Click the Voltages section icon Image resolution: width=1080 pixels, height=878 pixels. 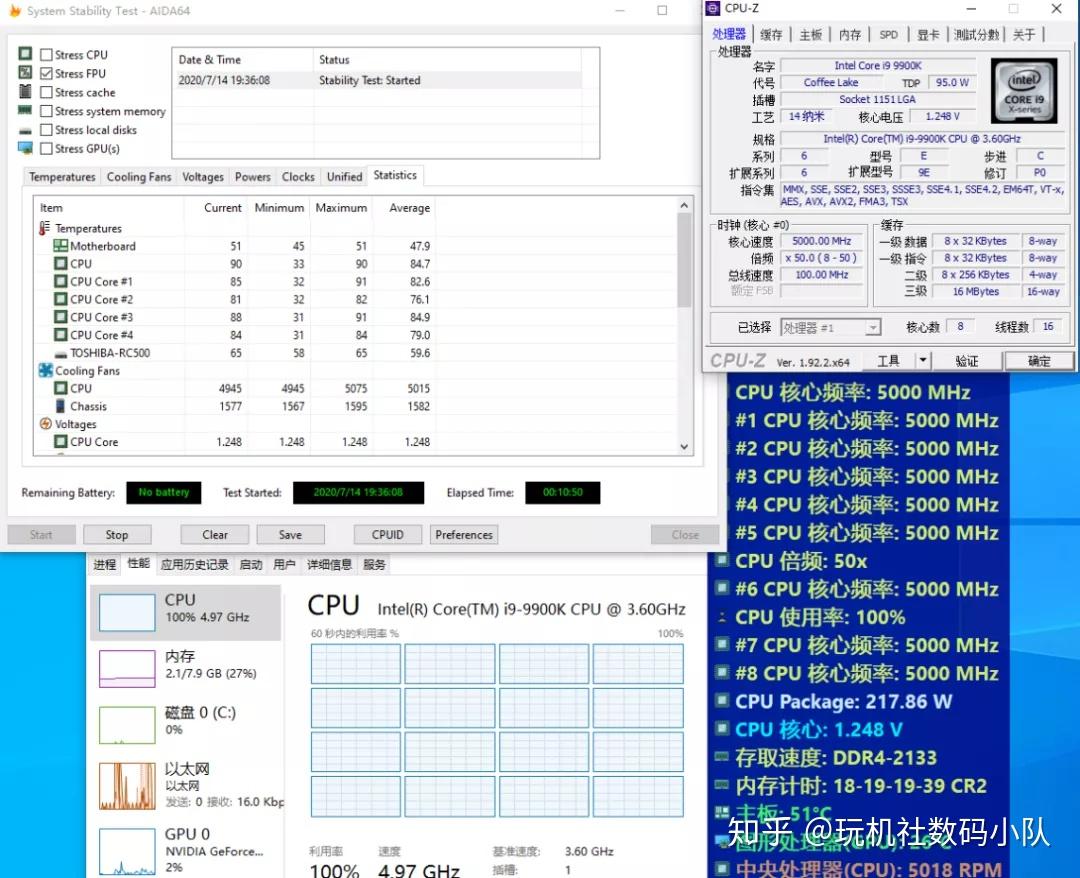[45, 424]
